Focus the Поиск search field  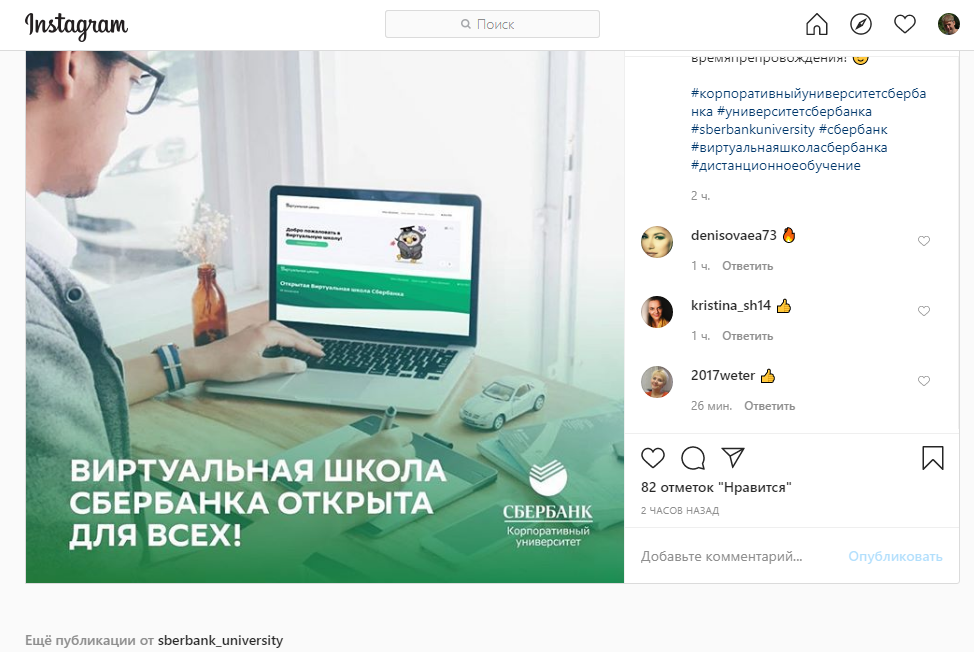(492, 24)
